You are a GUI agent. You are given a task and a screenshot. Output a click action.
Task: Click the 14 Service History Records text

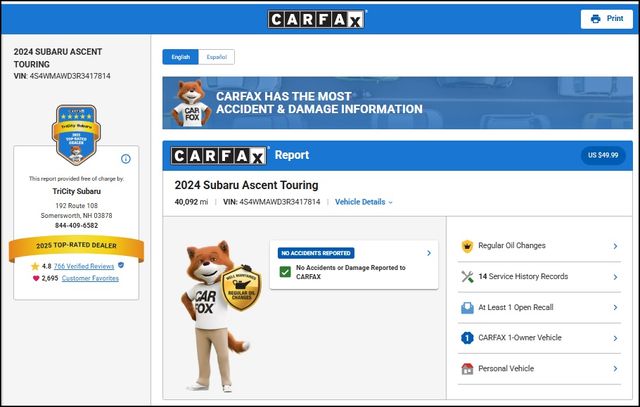tap(523, 276)
